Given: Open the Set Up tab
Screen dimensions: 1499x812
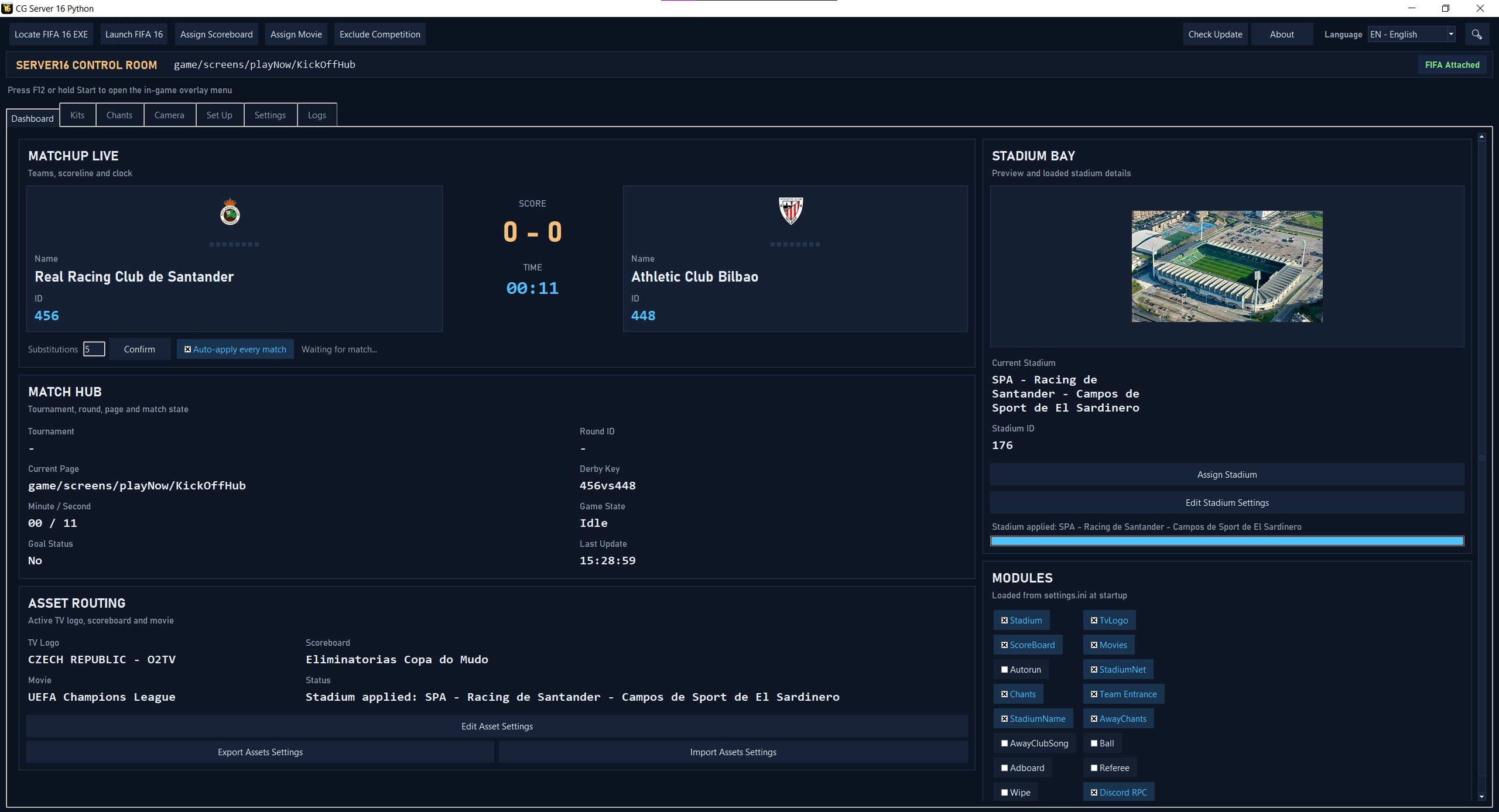Looking at the screenshot, I should click(220, 115).
